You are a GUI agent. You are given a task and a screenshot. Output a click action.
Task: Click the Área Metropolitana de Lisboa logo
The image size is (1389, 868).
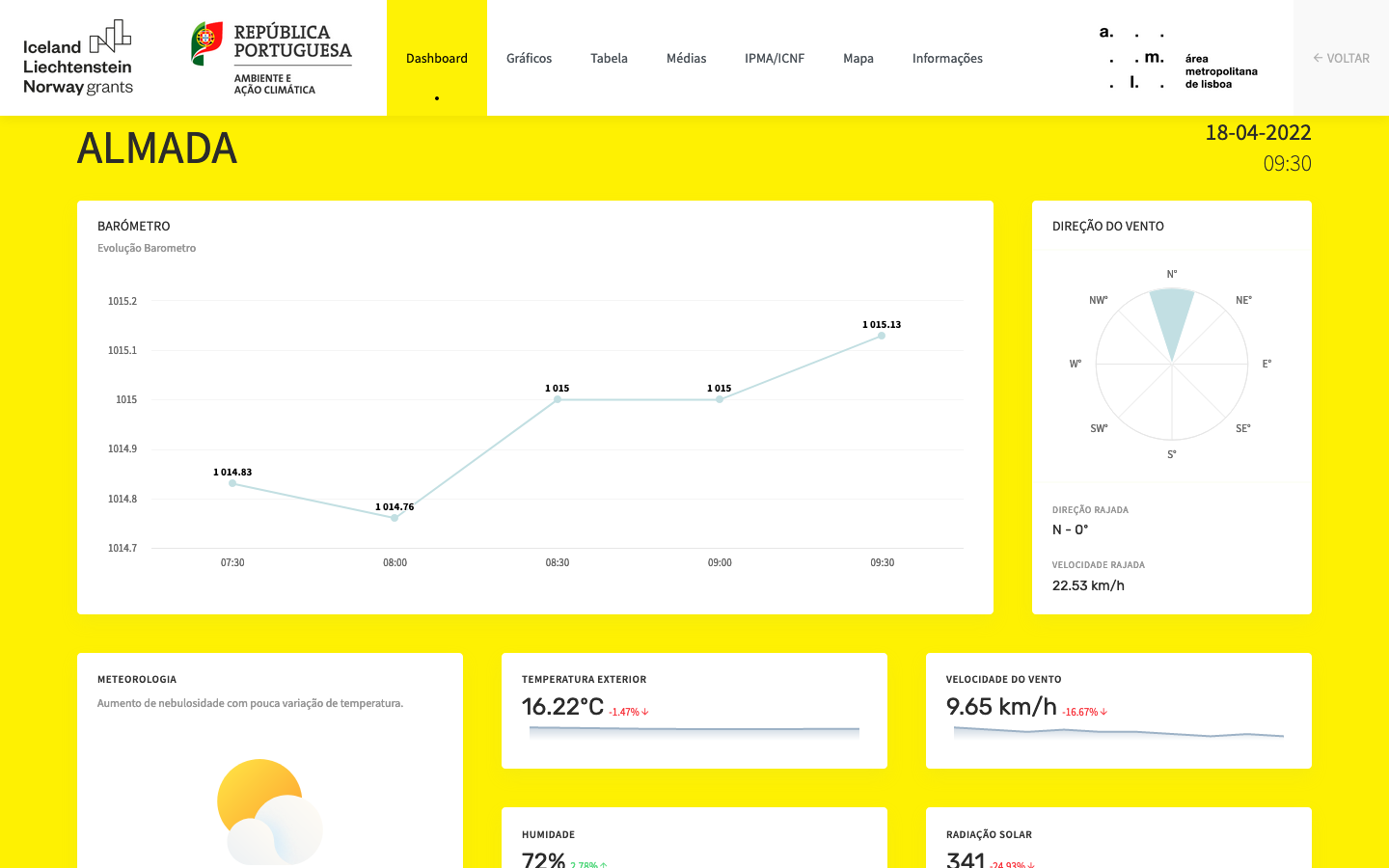[x=1179, y=58]
